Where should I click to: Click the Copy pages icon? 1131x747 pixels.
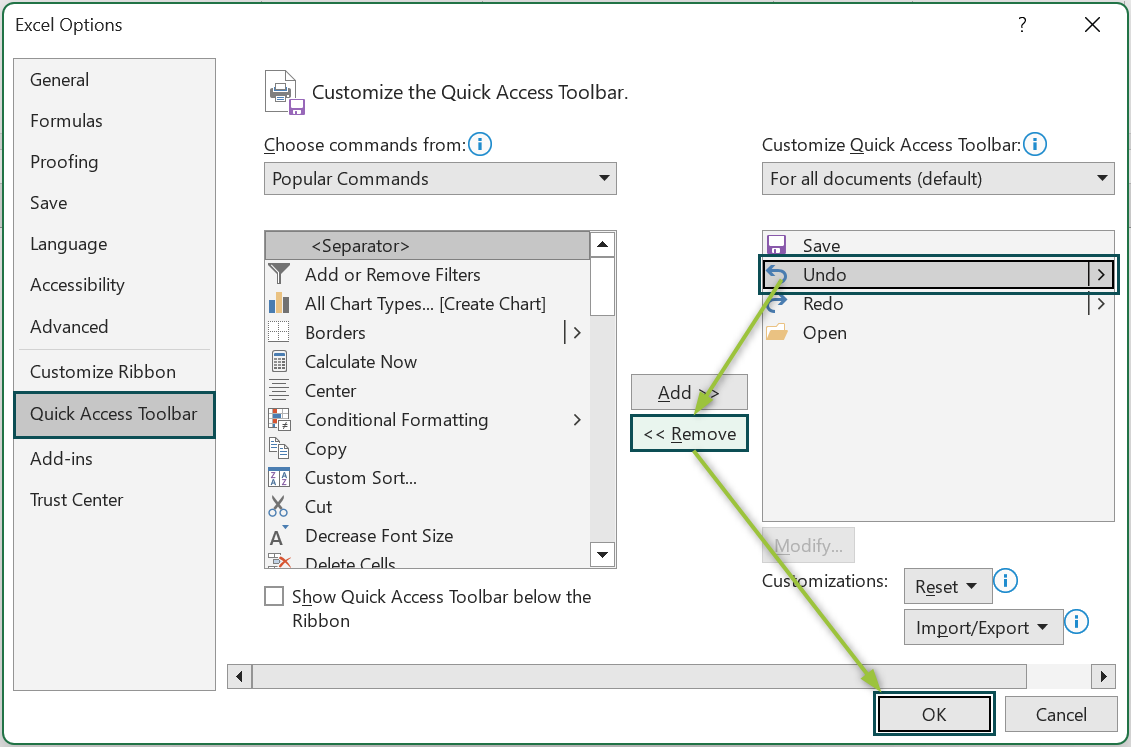point(278,448)
